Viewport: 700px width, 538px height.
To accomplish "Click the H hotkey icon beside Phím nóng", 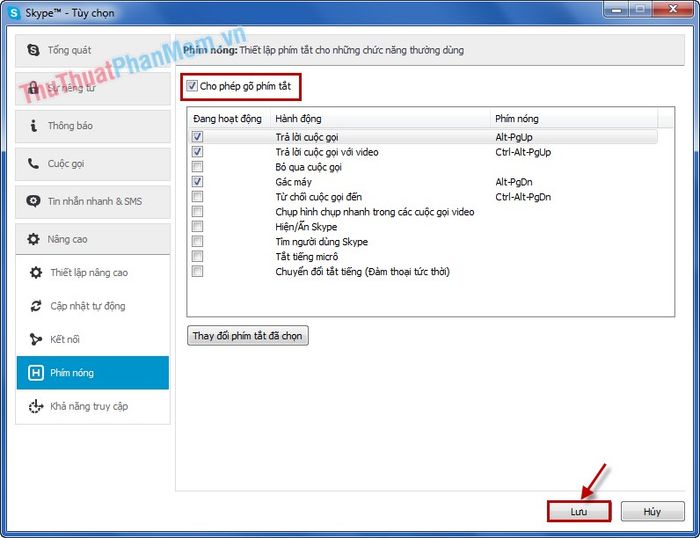I will click(36, 373).
